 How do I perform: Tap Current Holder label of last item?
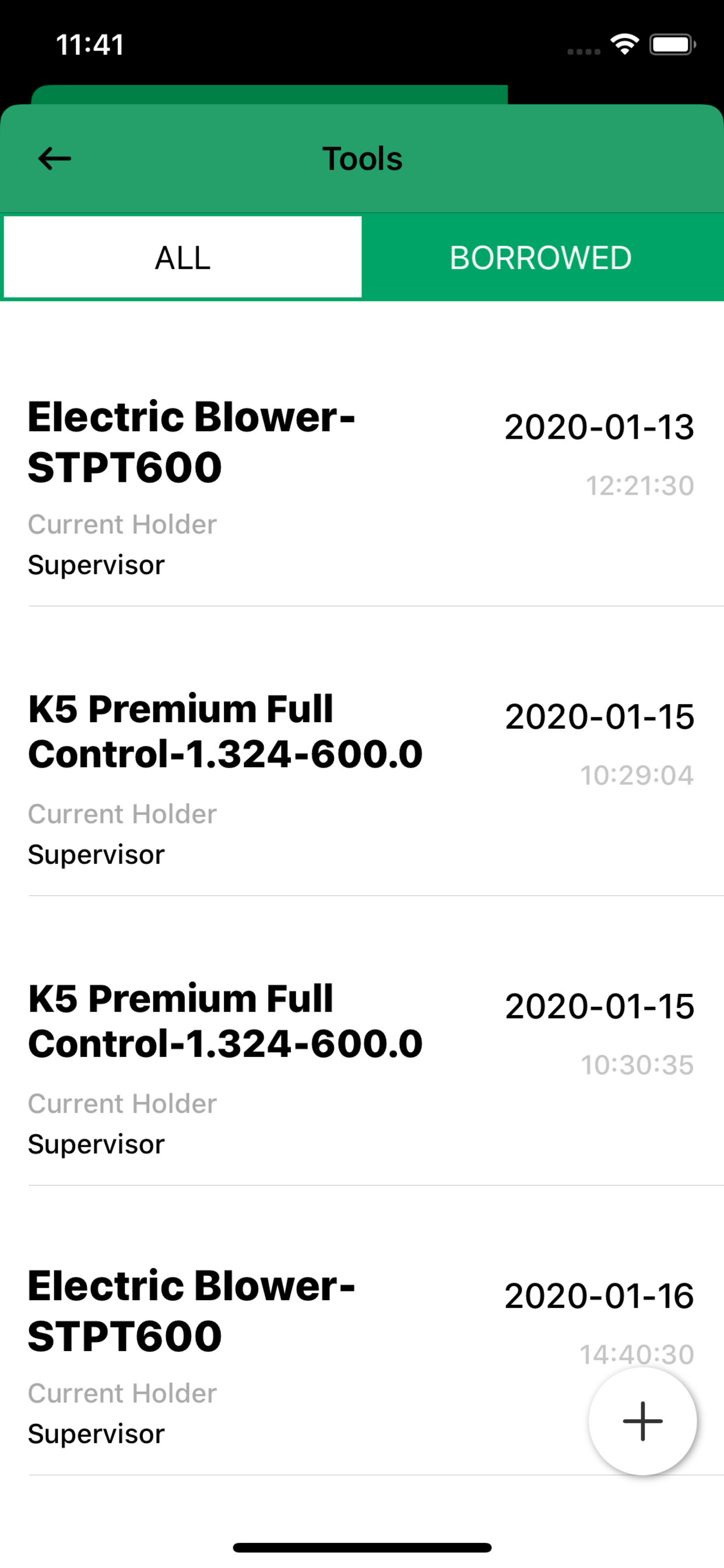tap(122, 1394)
